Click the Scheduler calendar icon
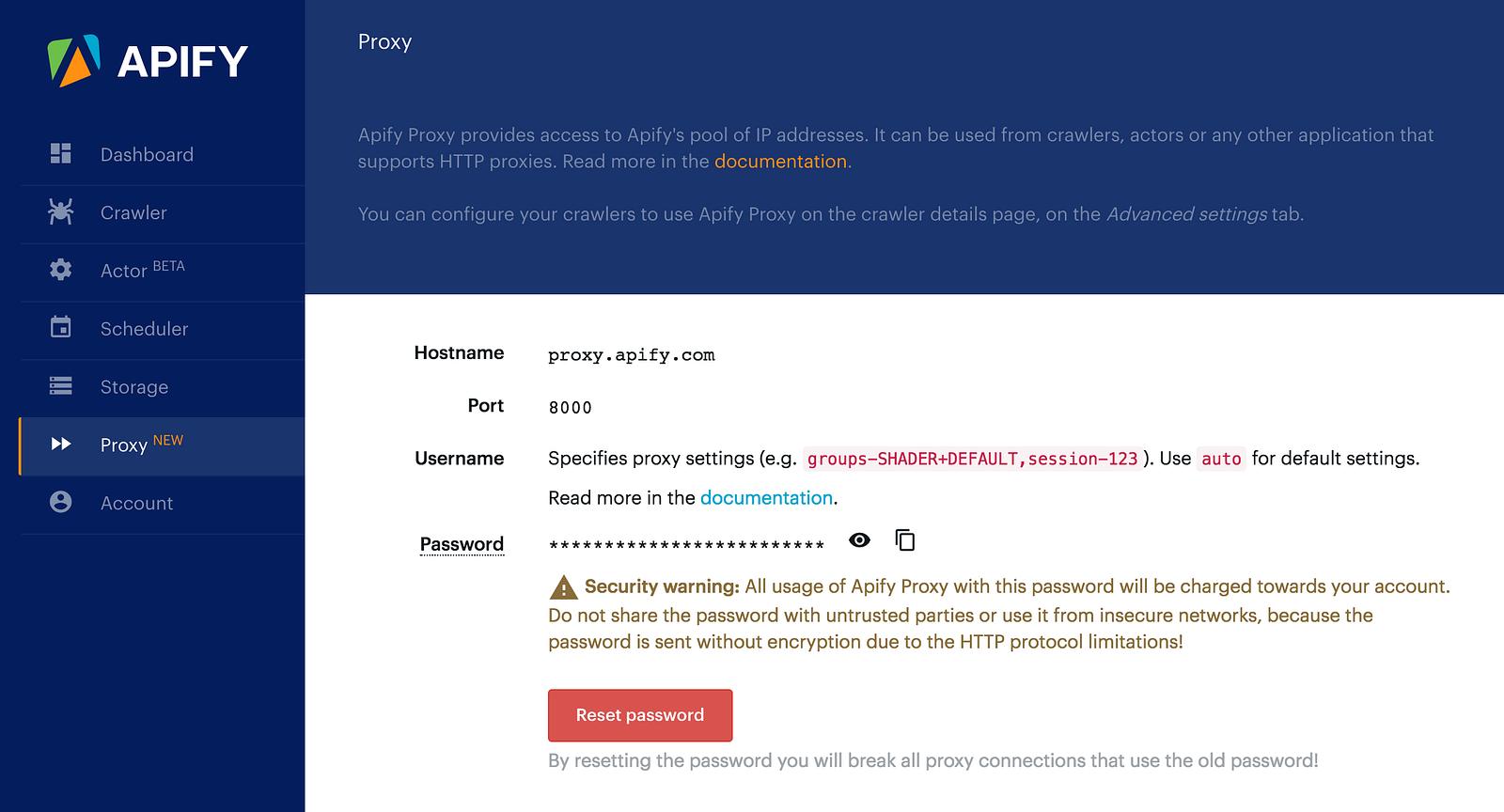The width and height of the screenshot is (1504, 812). point(61,327)
